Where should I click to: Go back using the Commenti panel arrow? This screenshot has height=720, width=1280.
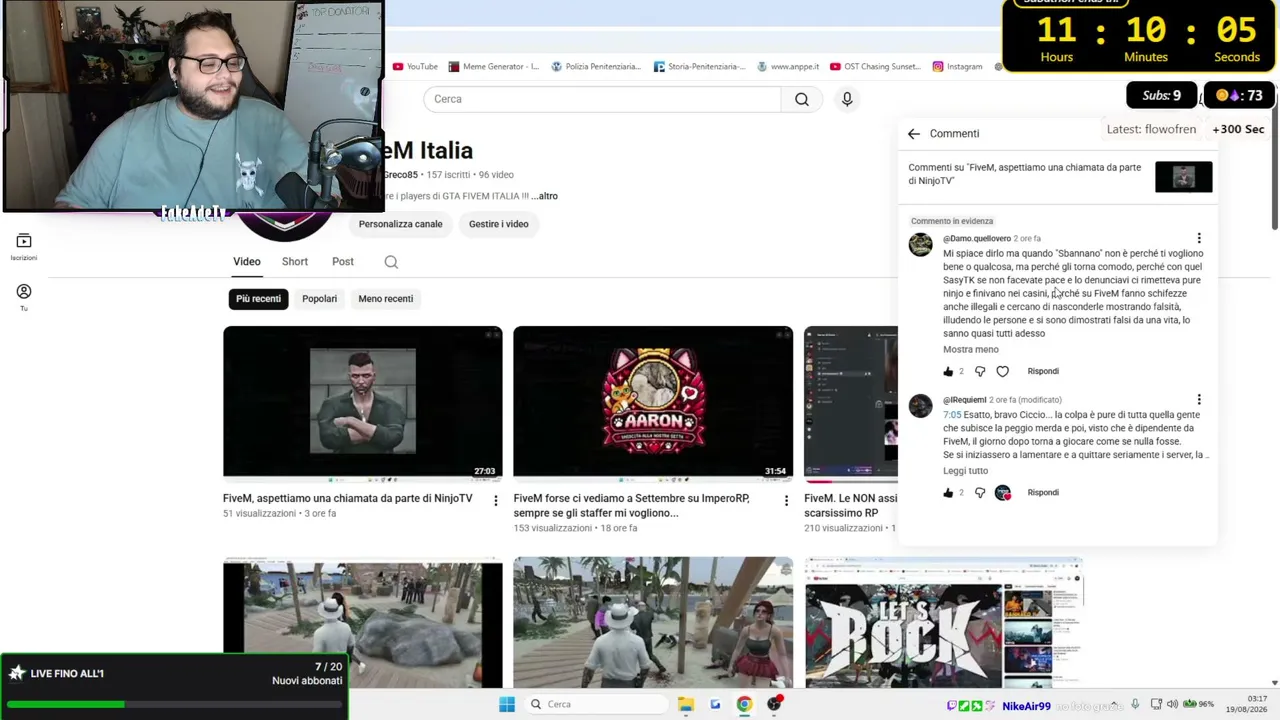913,133
